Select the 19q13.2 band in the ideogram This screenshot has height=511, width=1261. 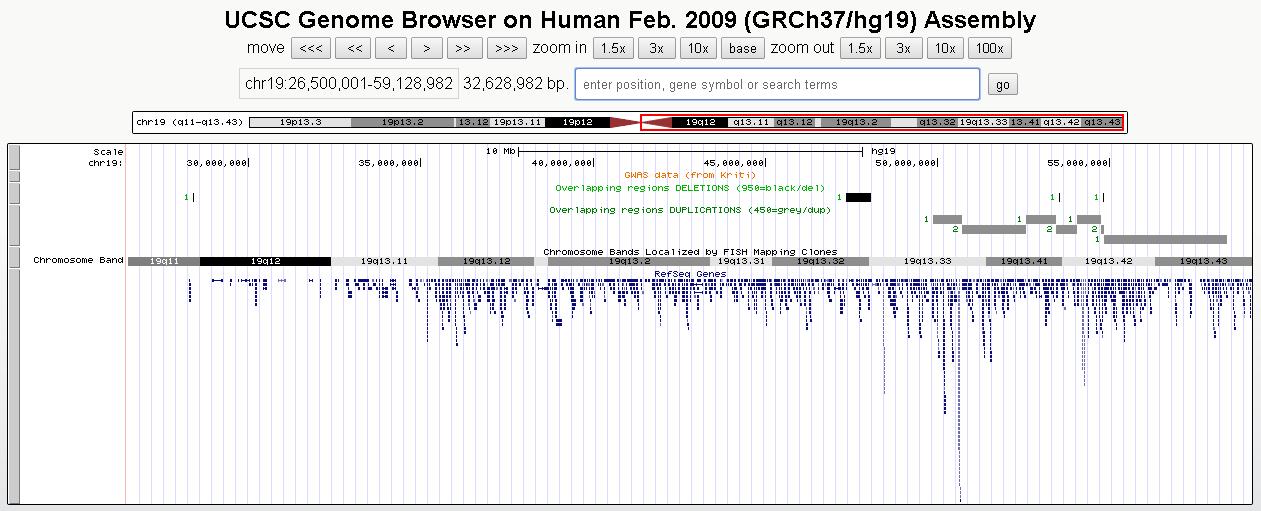point(856,122)
